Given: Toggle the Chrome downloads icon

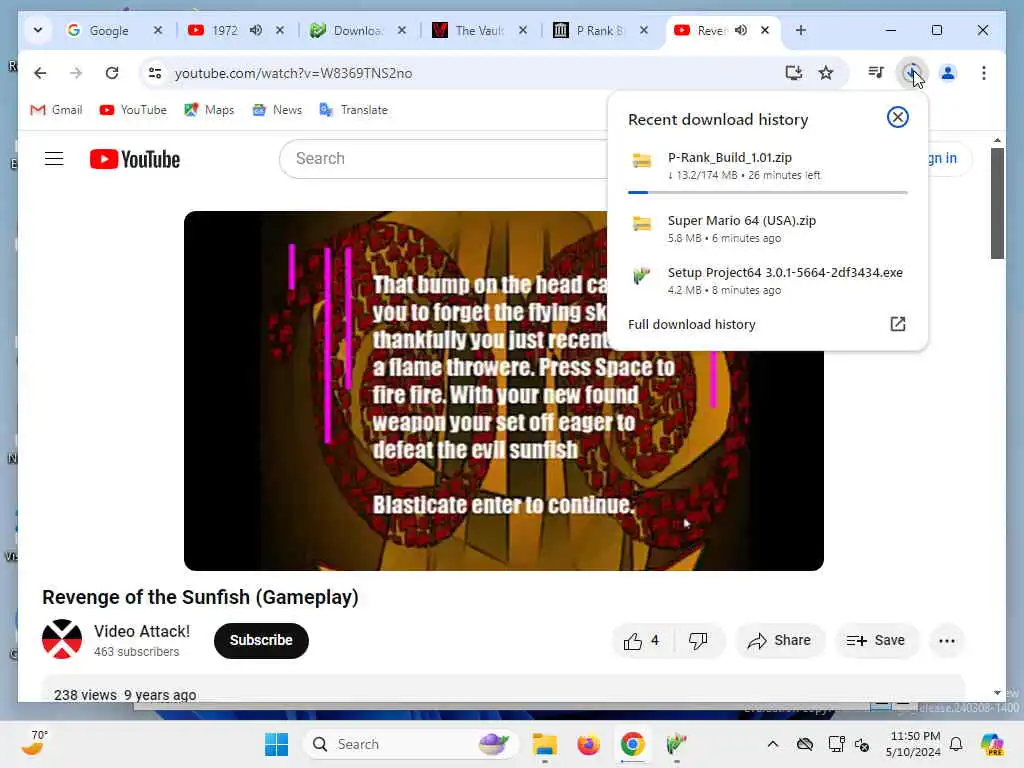Looking at the screenshot, I should [x=911, y=72].
